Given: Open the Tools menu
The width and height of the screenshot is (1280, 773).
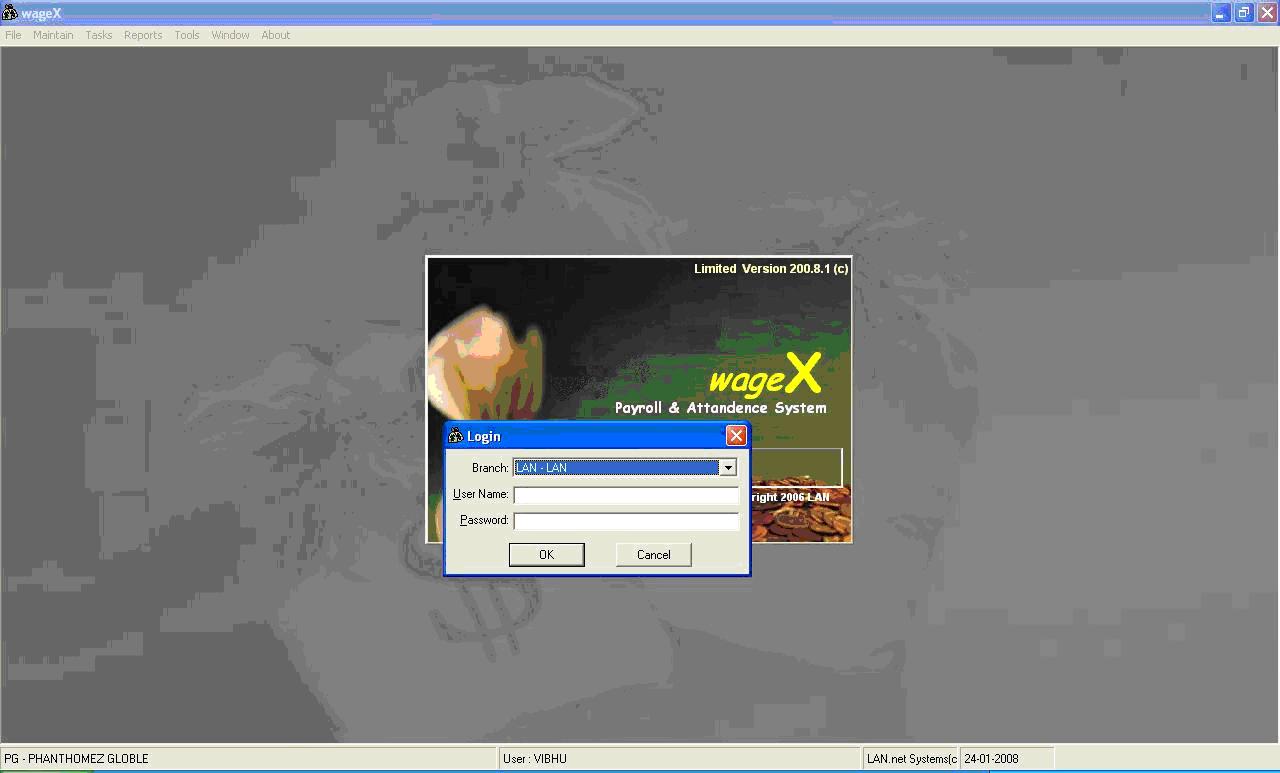Looking at the screenshot, I should click(187, 35).
